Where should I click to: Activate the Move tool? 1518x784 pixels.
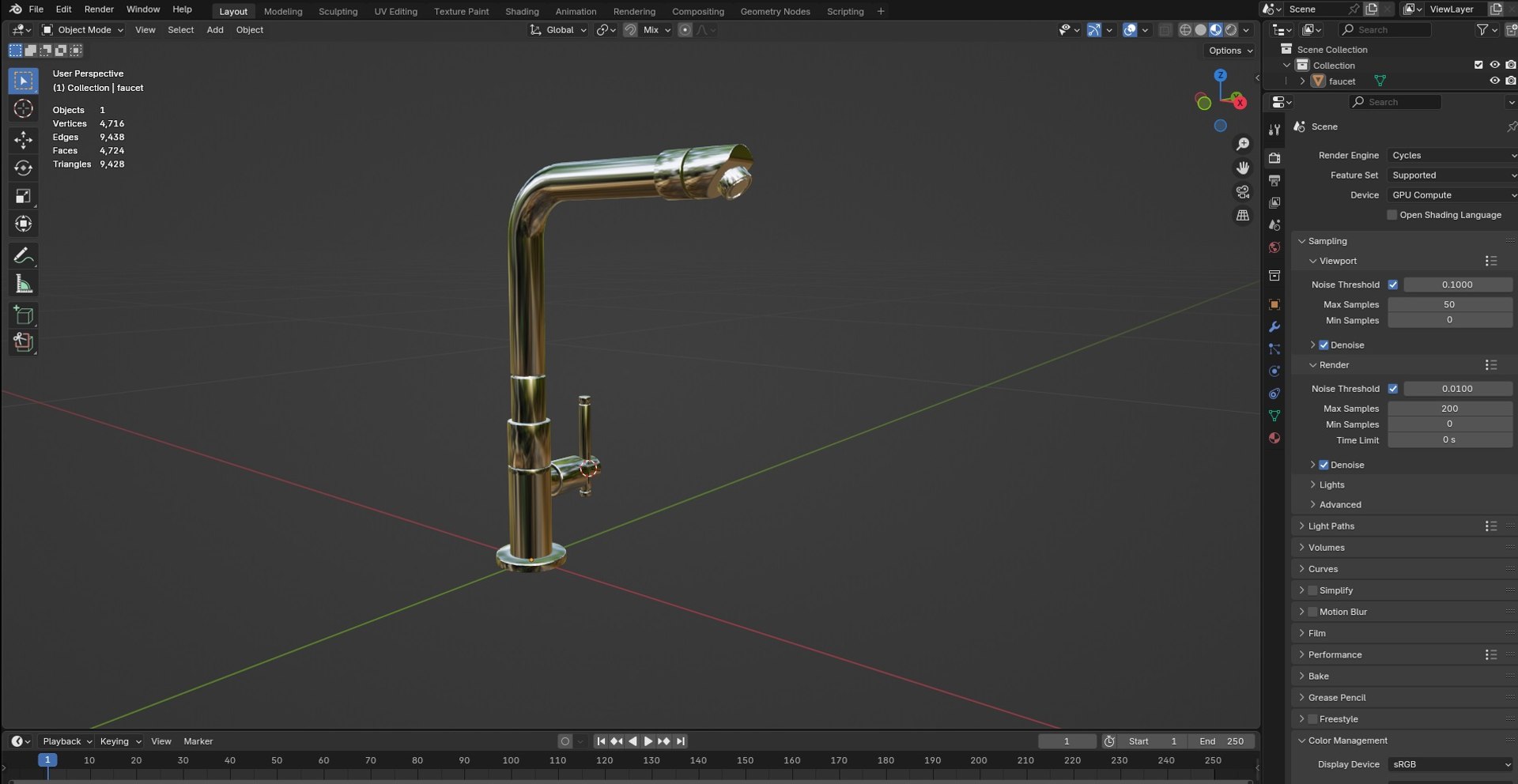23,140
